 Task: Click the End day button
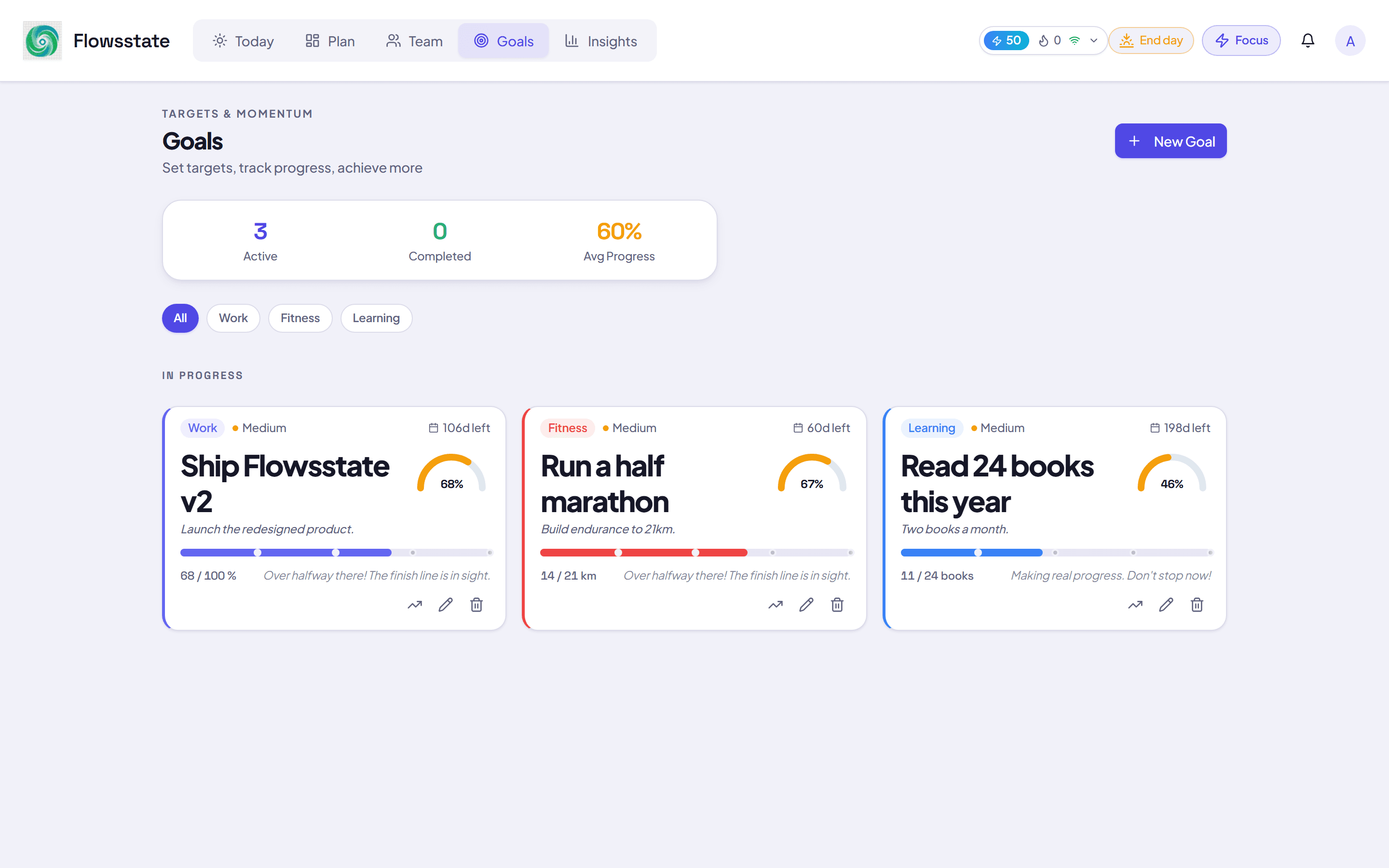coord(1151,41)
